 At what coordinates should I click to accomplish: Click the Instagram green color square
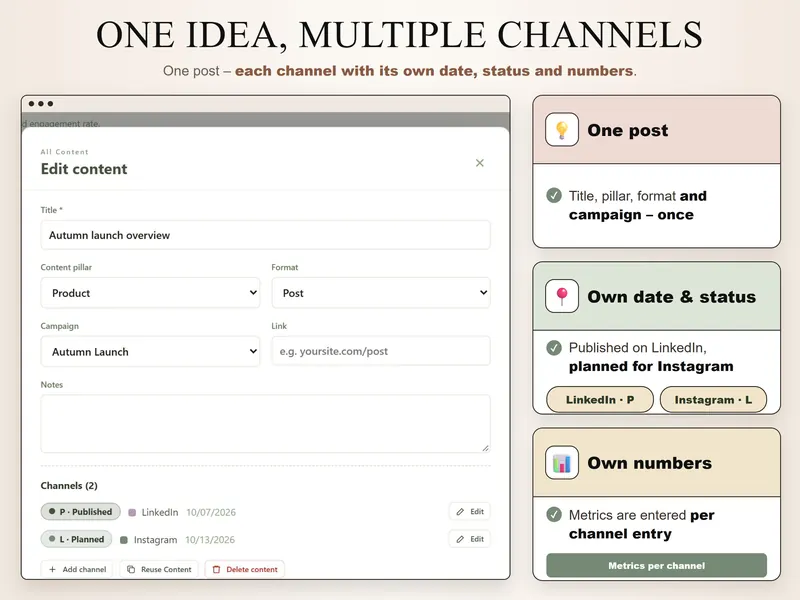click(x=124, y=540)
